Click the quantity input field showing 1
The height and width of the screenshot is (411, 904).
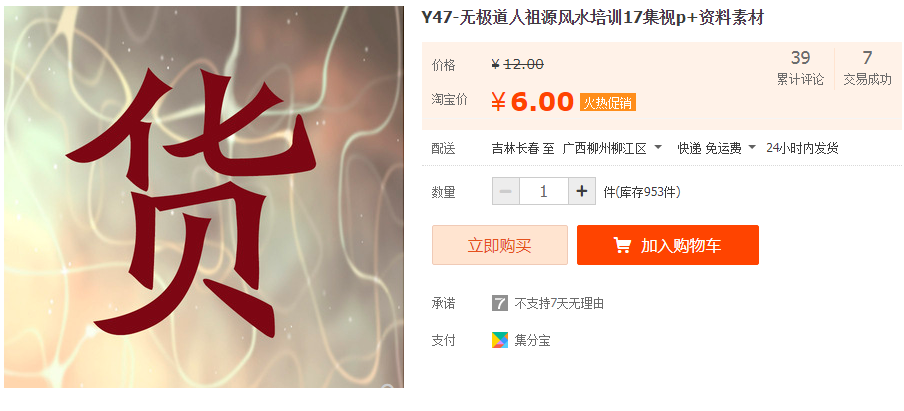coord(544,191)
